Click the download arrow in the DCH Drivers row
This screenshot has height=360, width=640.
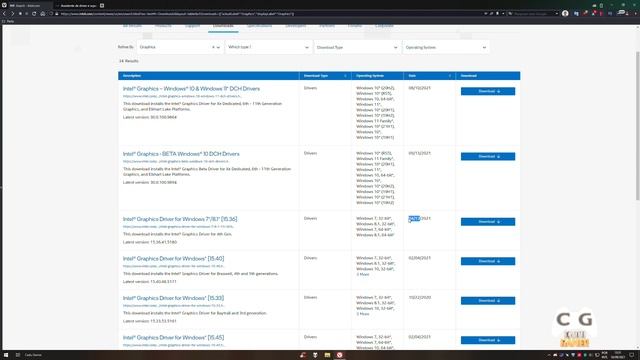click(x=499, y=91)
